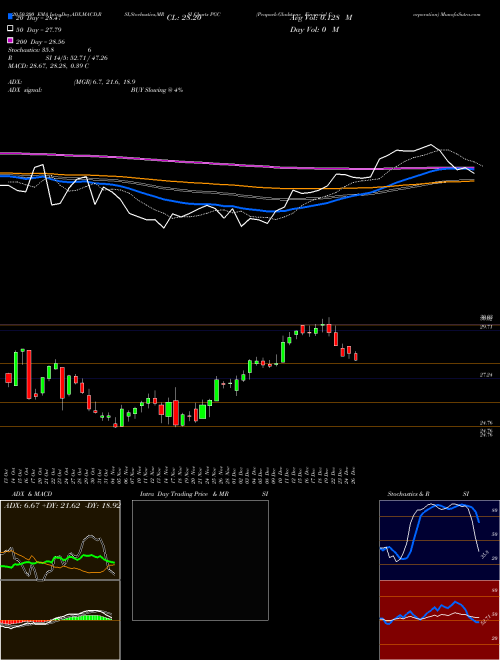Viewport: 500px width, 660px height.
Task: Click the 'Stochastics & R' panel title
Action: [409, 494]
